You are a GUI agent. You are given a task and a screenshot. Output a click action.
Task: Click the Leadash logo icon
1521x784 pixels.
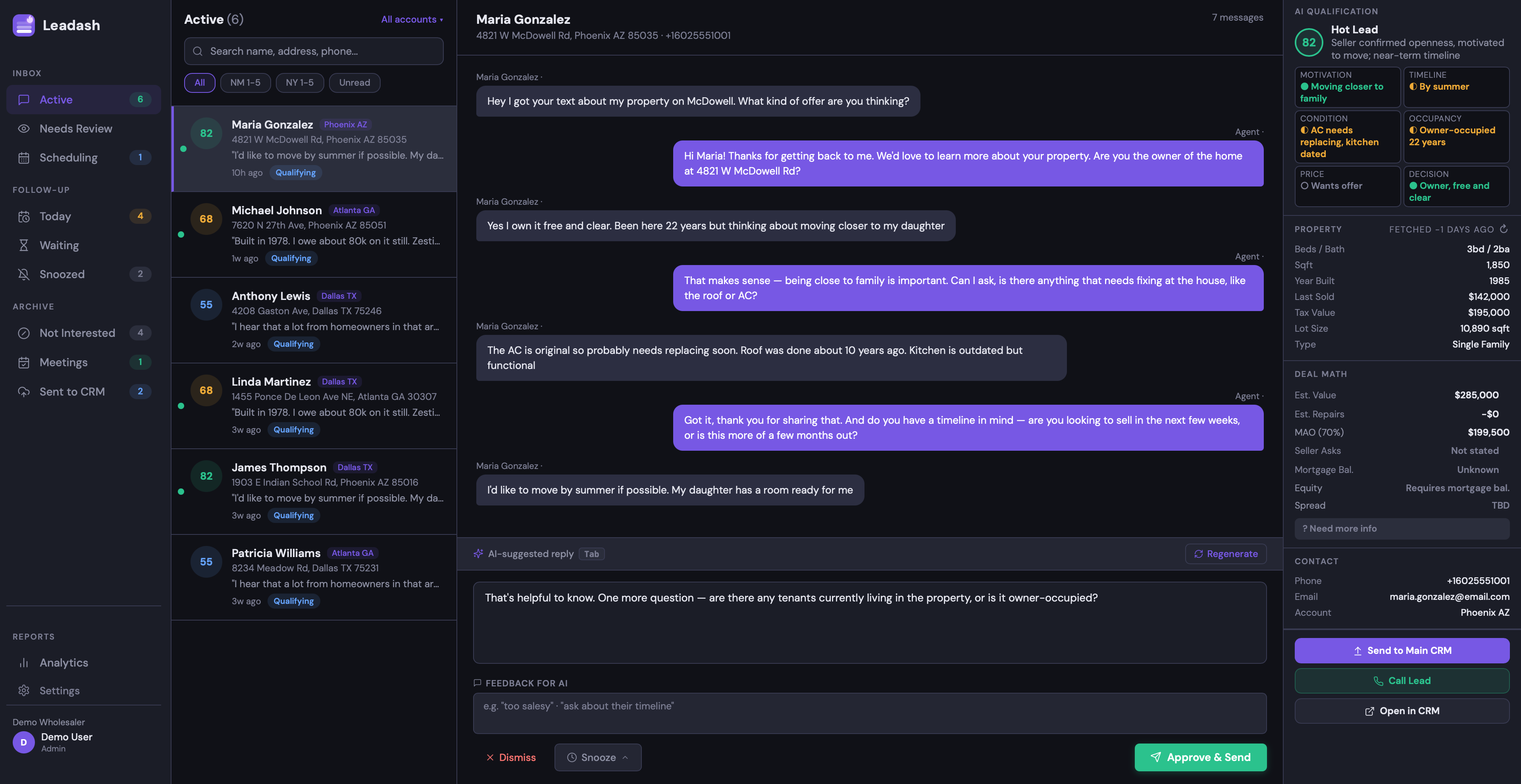click(x=23, y=25)
